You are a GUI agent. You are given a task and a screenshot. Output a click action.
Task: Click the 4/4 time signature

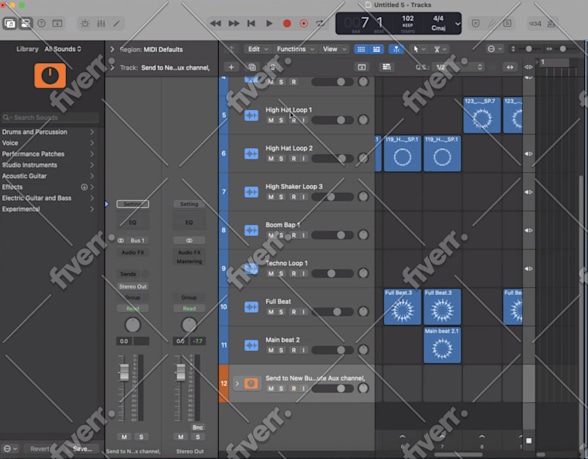click(x=438, y=18)
